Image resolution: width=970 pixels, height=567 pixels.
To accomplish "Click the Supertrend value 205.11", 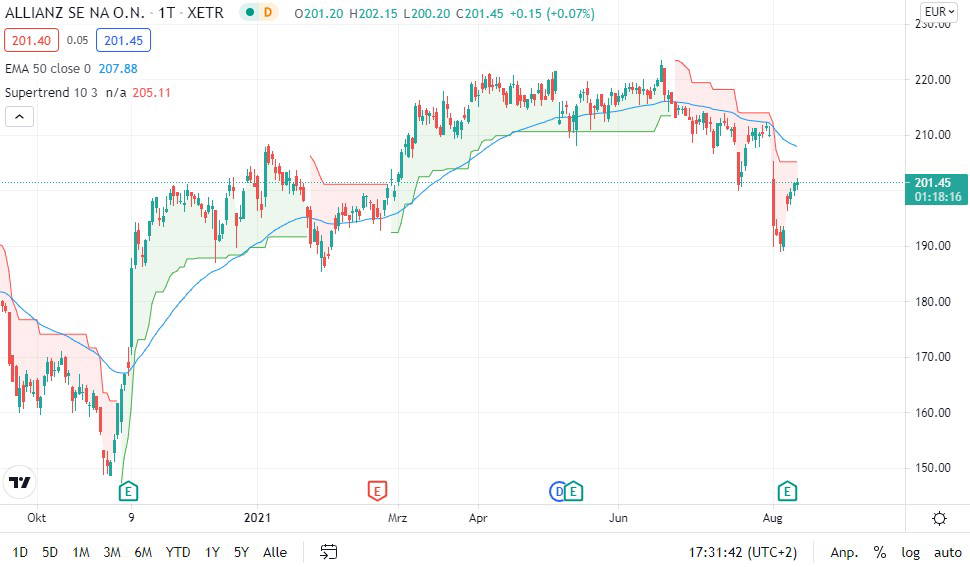I will click(x=151, y=93).
